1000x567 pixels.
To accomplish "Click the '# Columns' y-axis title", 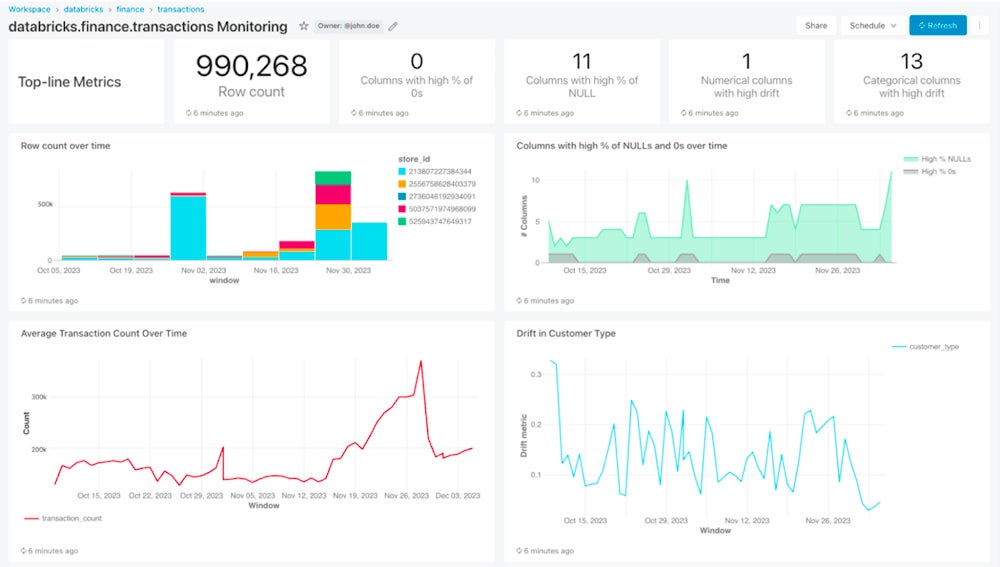I will click(524, 216).
